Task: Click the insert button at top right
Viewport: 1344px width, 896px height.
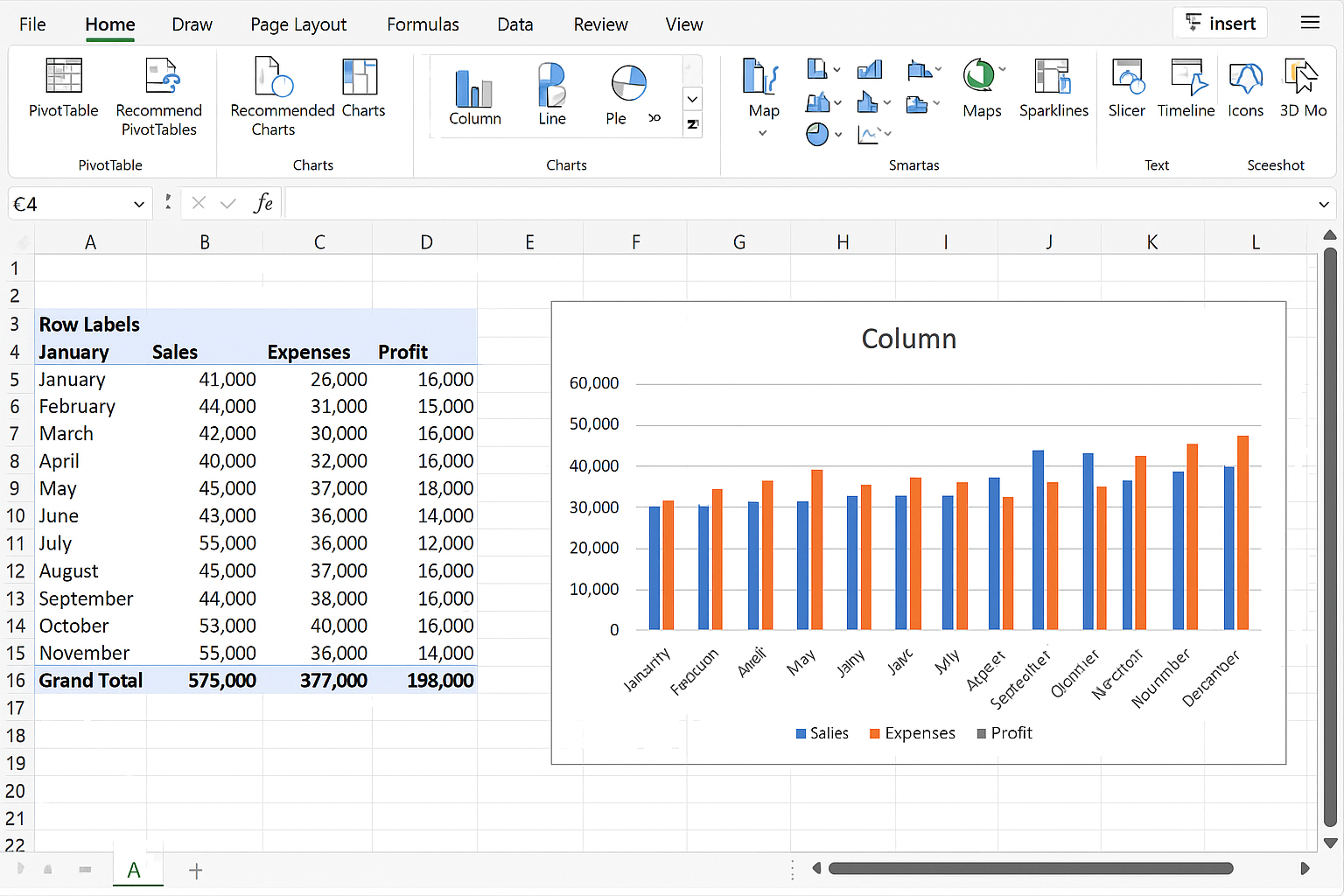Action: [1221, 24]
